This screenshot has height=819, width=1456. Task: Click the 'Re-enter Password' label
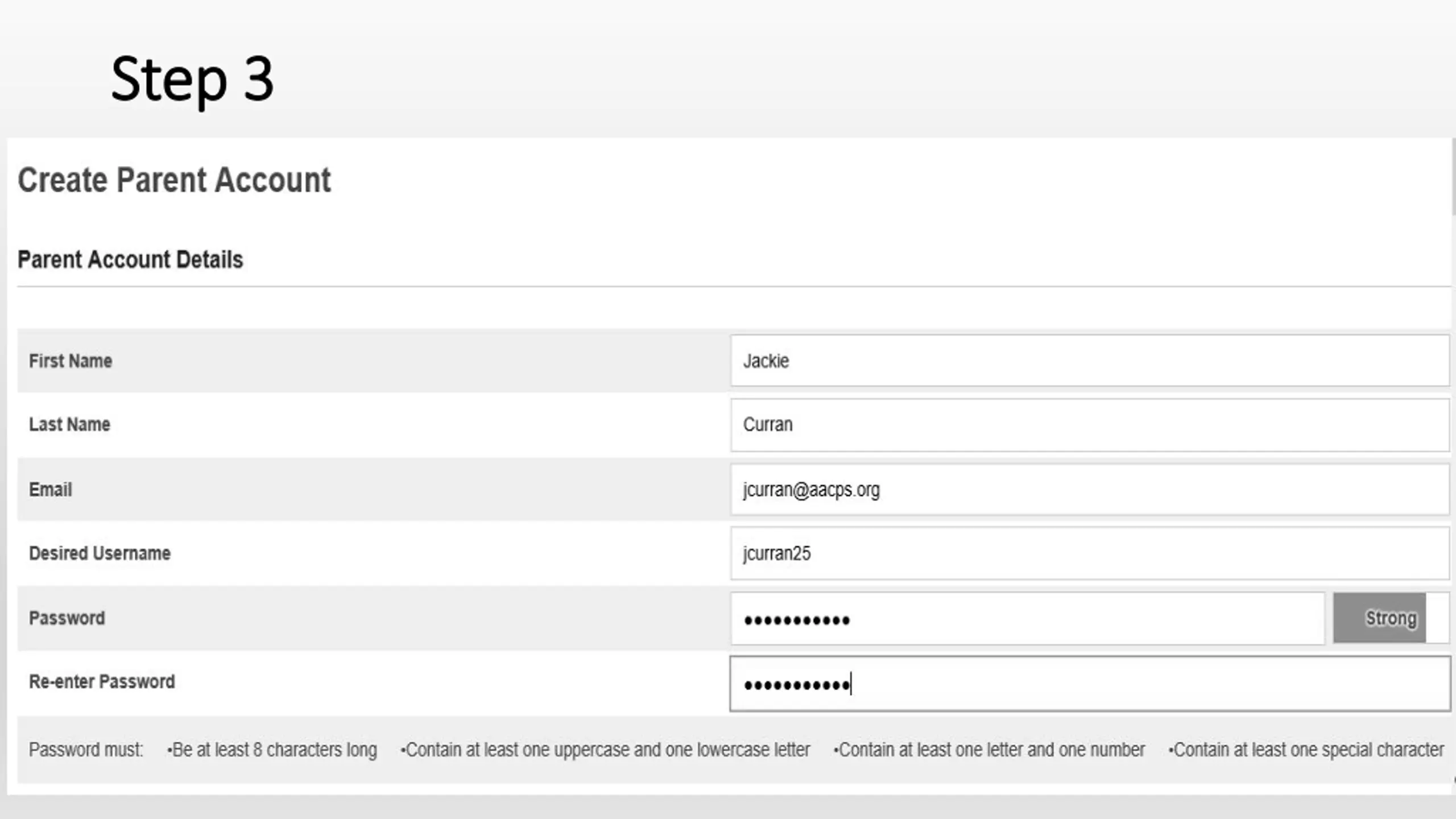tap(102, 681)
